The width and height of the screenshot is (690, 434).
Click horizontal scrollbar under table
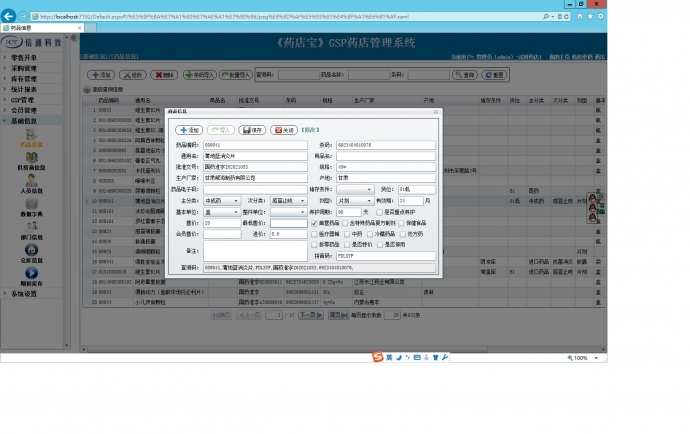tap(287, 349)
